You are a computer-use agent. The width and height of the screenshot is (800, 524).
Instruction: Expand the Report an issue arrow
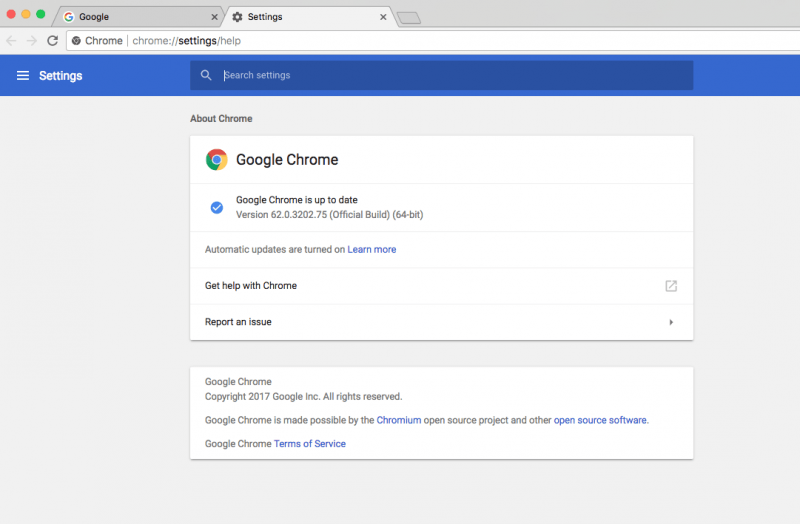point(671,322)
